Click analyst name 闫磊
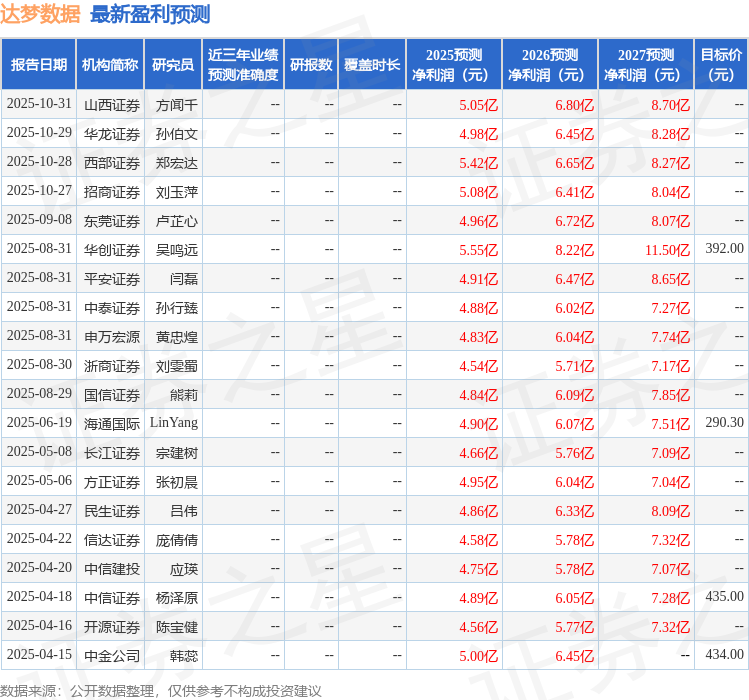This screenshot has width=749, height=700. (x=183, y=279)
